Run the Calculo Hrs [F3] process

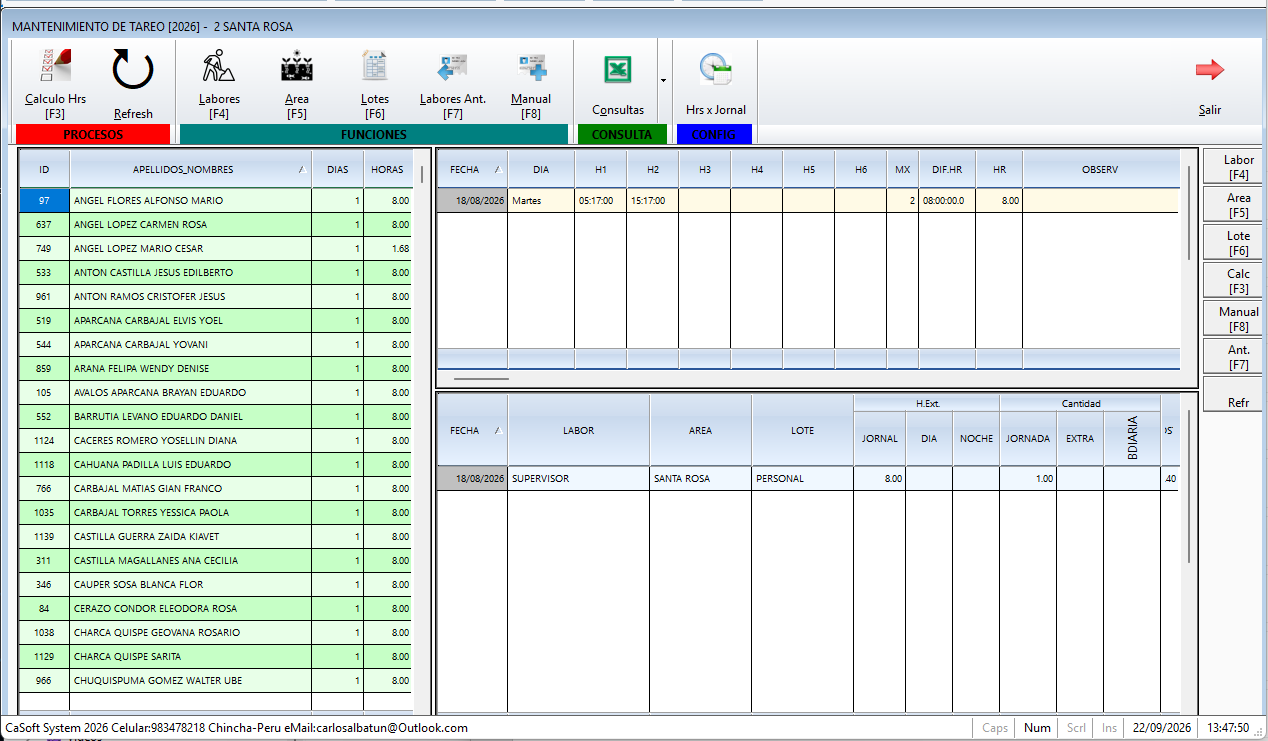[x=56, y=82]
